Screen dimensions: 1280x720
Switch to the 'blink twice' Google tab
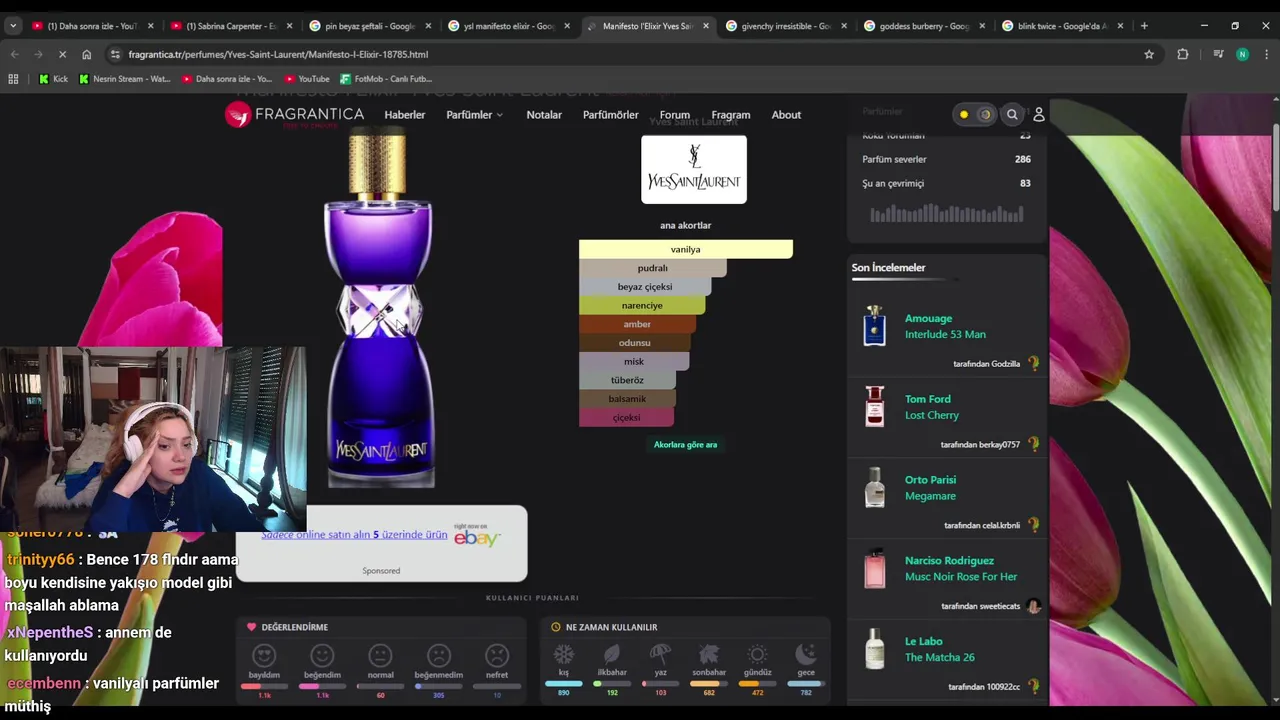[1063, 26]
